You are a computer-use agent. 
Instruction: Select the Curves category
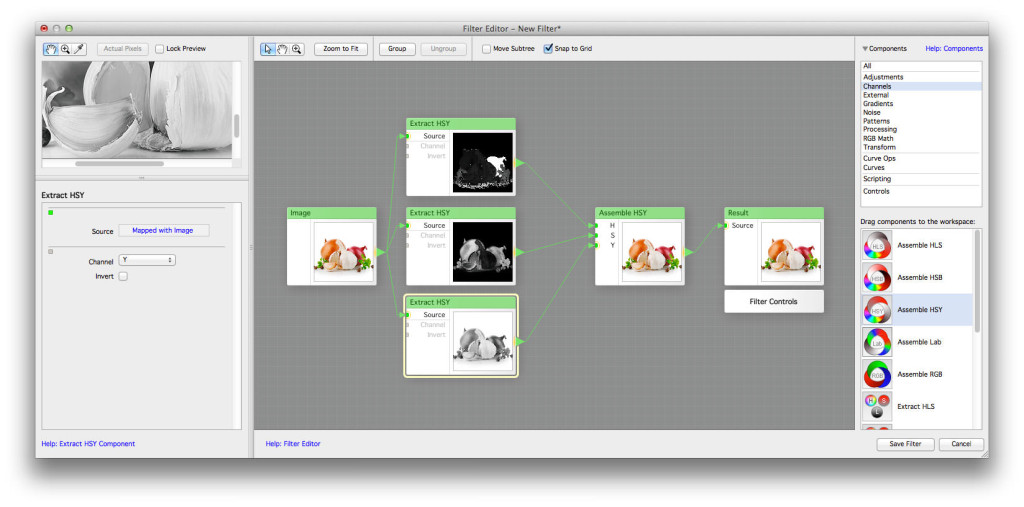pos(921,167)
